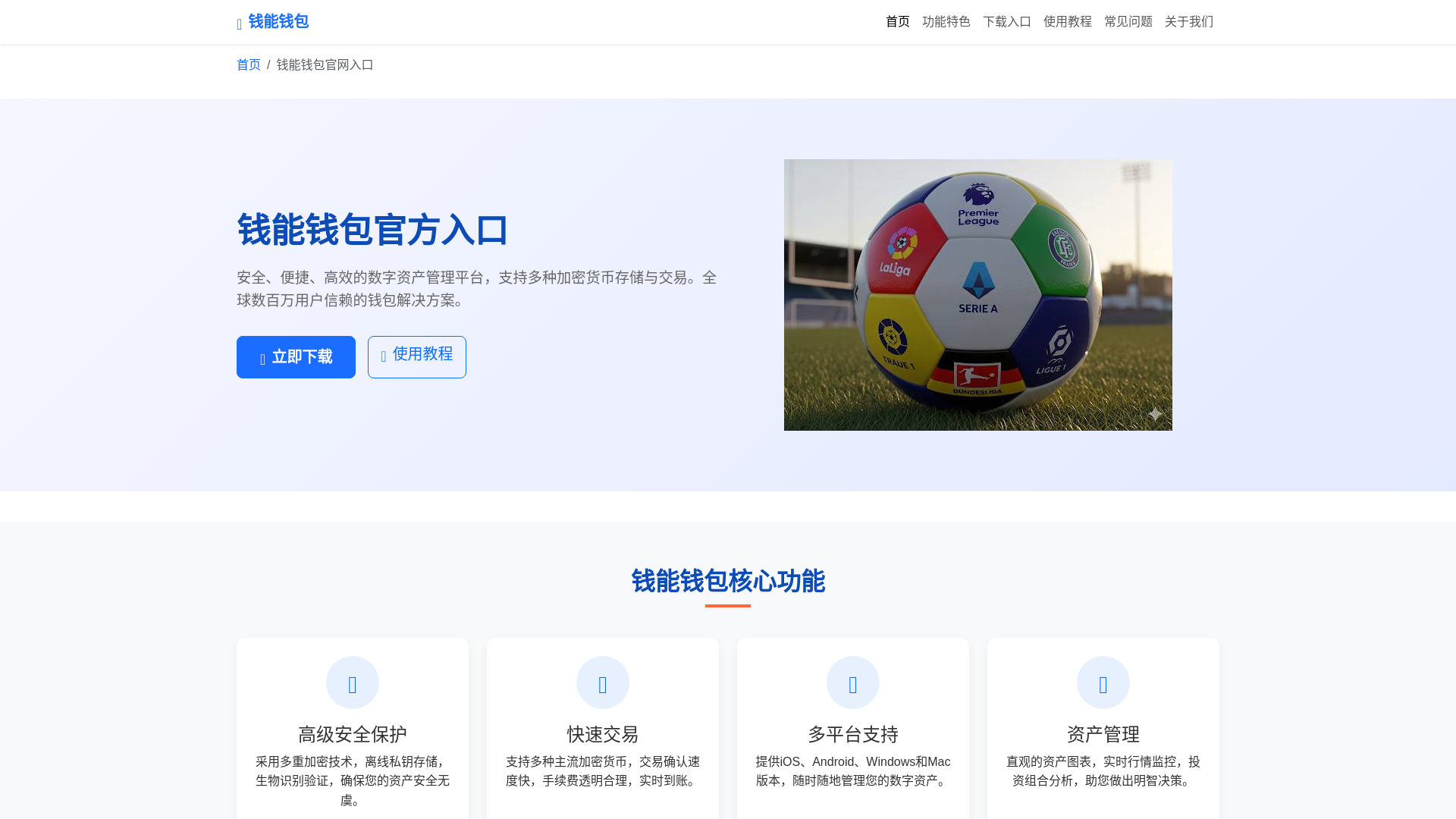Click the description starting 提供iOS、Android
This screenshot has height=819, width=1456.
click(853, 771)
